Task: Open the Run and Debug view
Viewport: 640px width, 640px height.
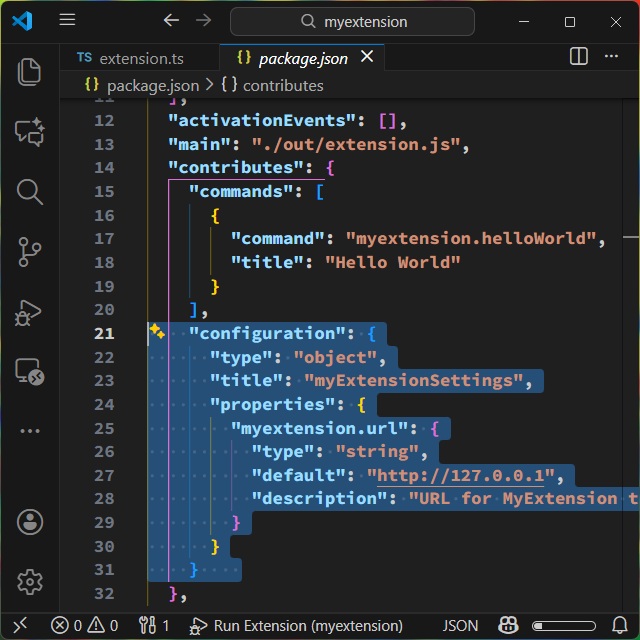Action: tap(29, 312)
